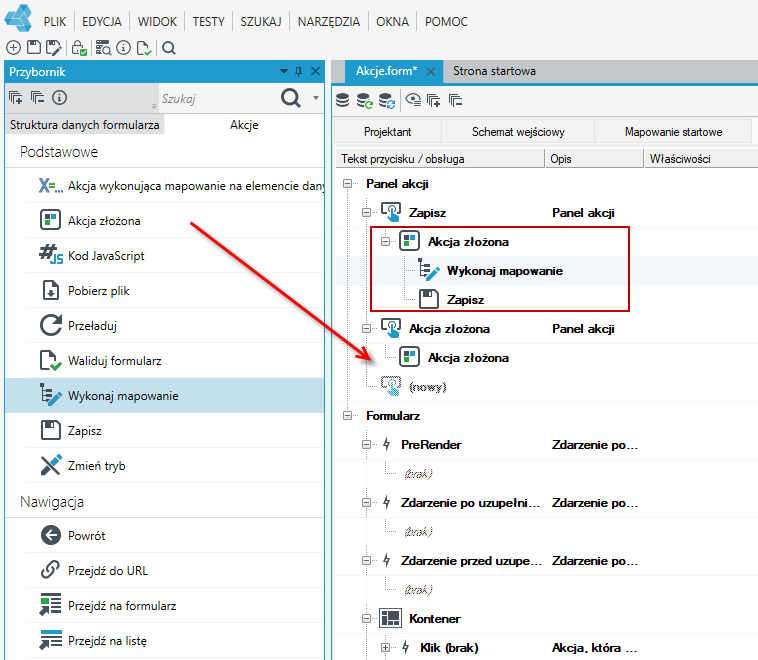Click the expand-all icon in the Przybornik panel
The width and height of the screenshot is (758, 660).
(x=15, y=98)
